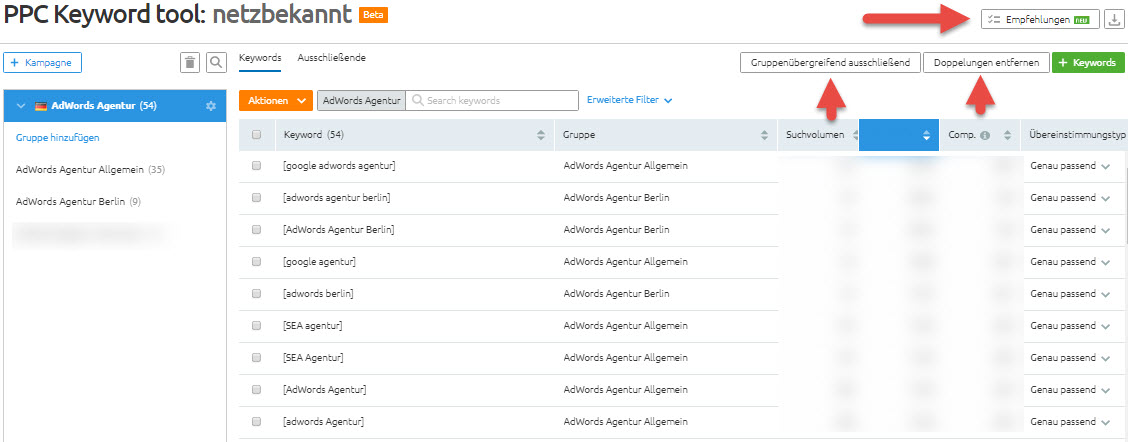Select group AdWords Agentur Allgemein (35)
Screen dimensions: 1128x442
click(91, 170)
